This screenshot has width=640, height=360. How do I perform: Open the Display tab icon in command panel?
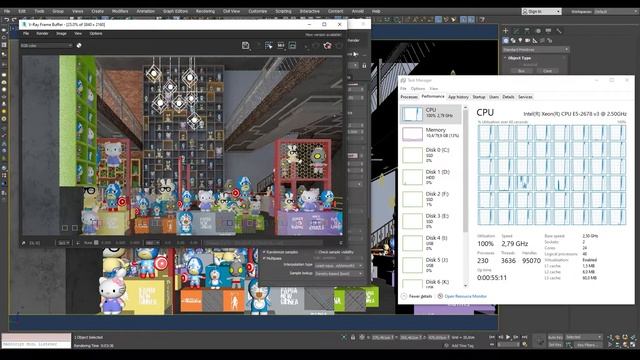coord(548,31)
